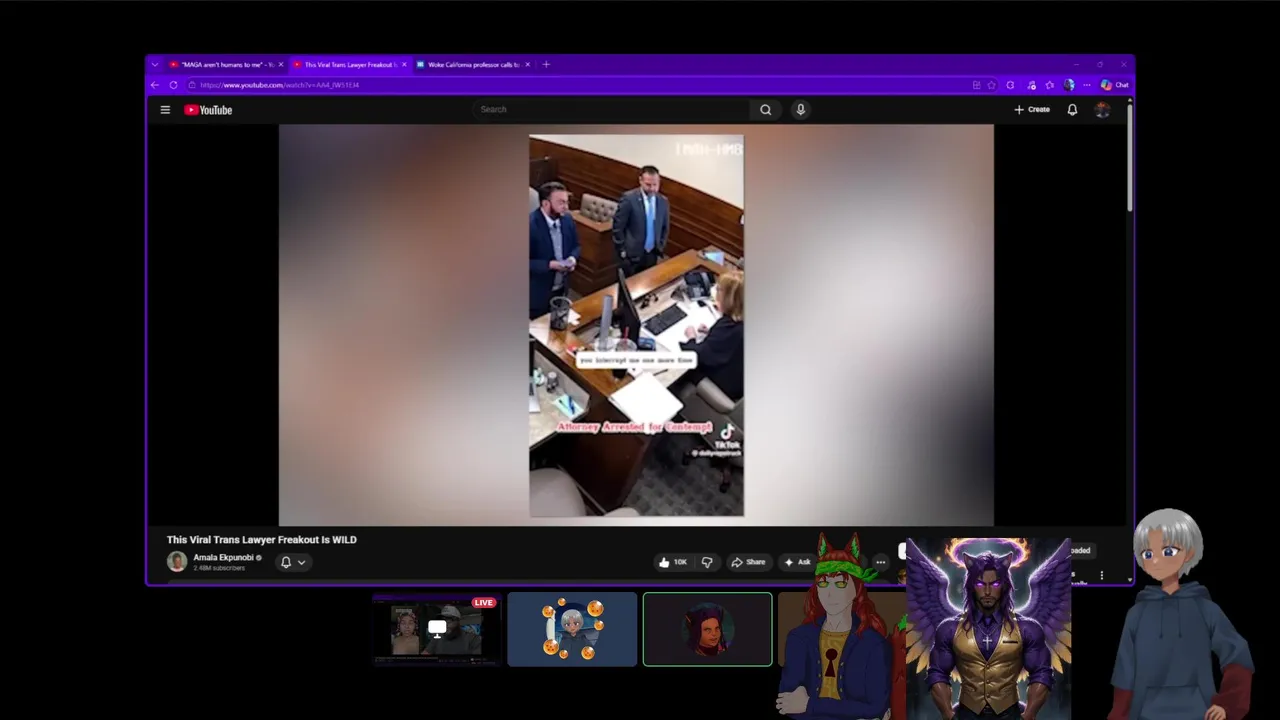Viewport: 1280px width, 720px height.
Task: Close the "This Viral Trans Lawyer Freakout" tab
Action: [x=404, y=65]
